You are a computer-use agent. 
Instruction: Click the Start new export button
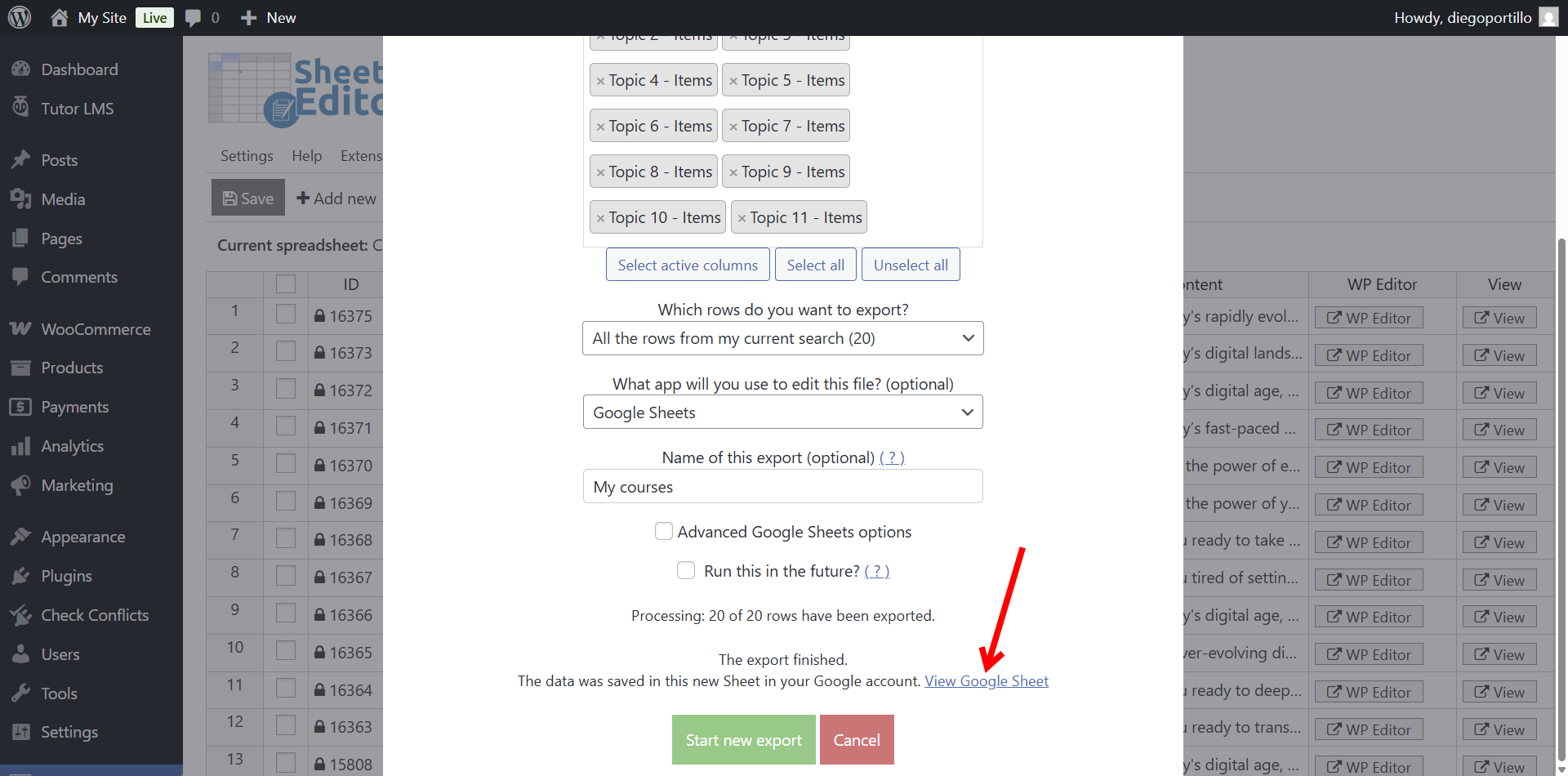coord(743,740)
